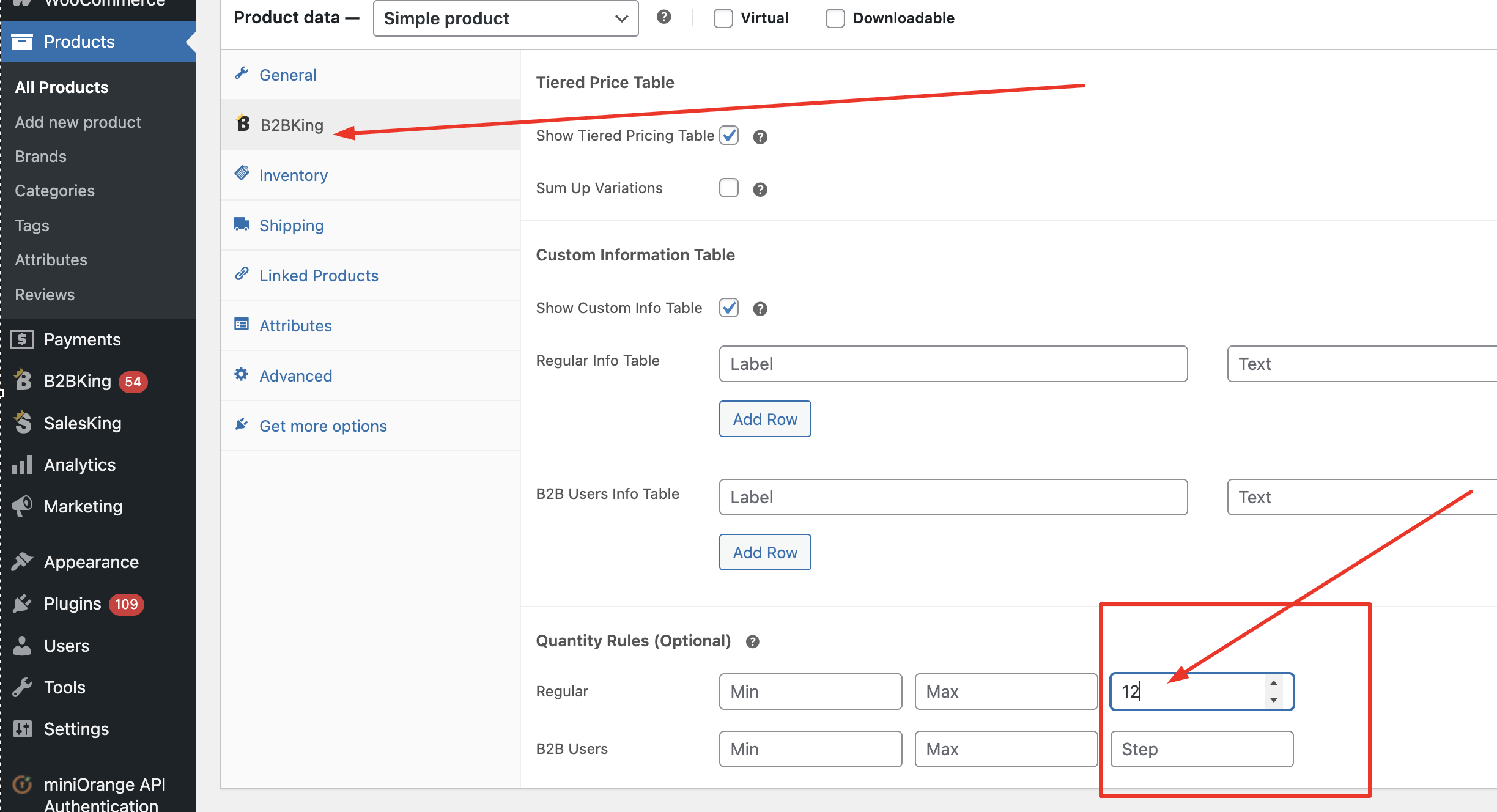This screenshot has height=812, width=1497.
Task: Click help icon beside Show Tiered Pricing Table
Action: point(760,137)
